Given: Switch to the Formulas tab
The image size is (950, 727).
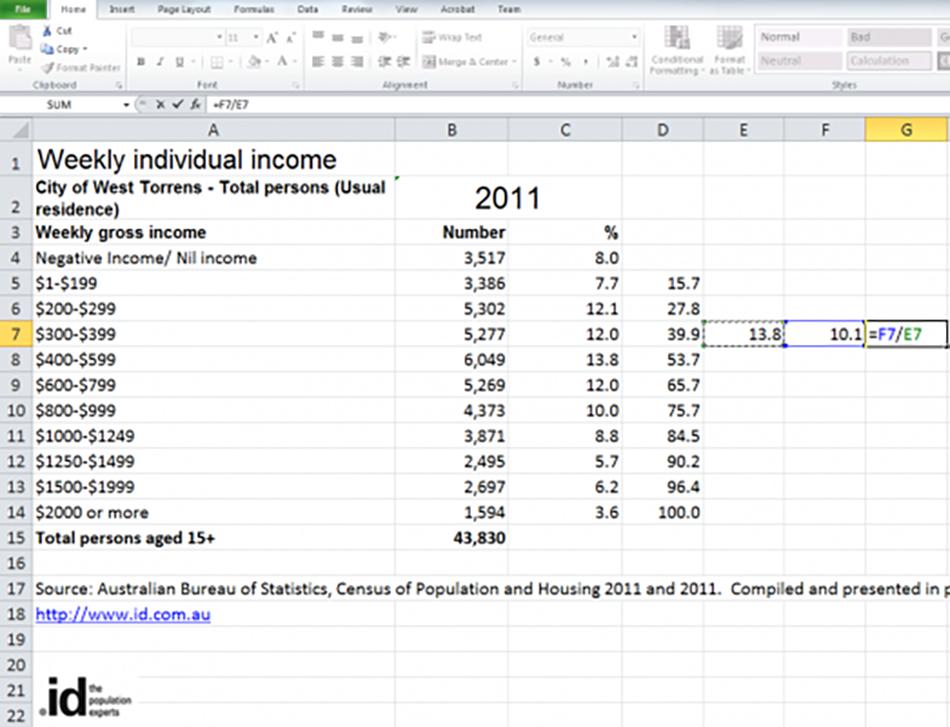Looking at the screenshot, I should 254,9.
